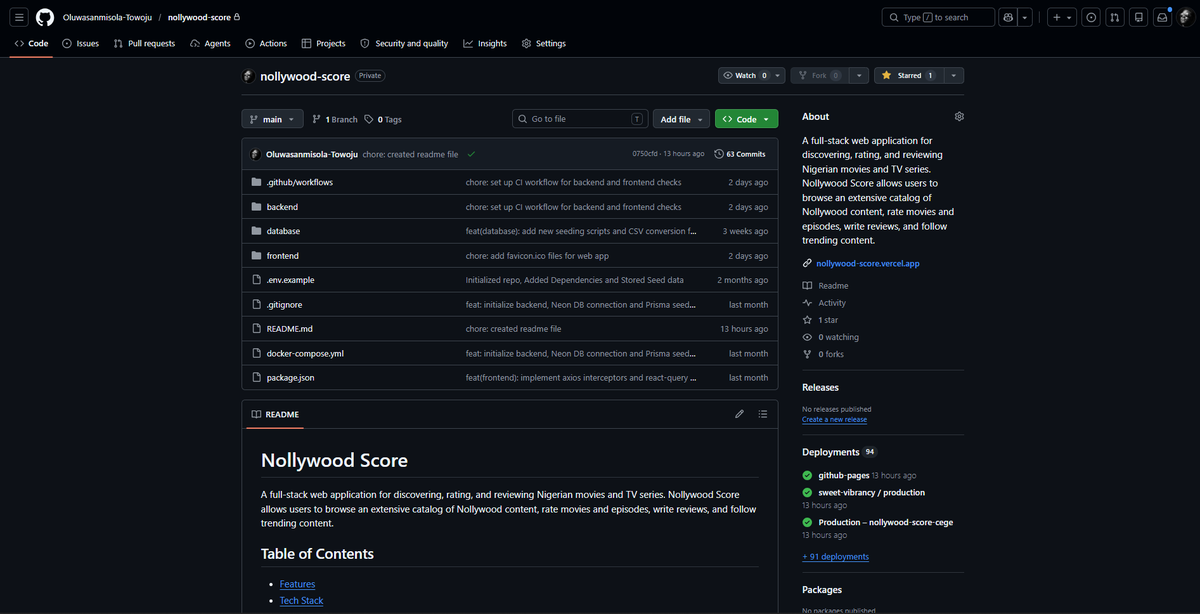
Task: Click commit hash 0750cfd
Action: pos(646,154)
